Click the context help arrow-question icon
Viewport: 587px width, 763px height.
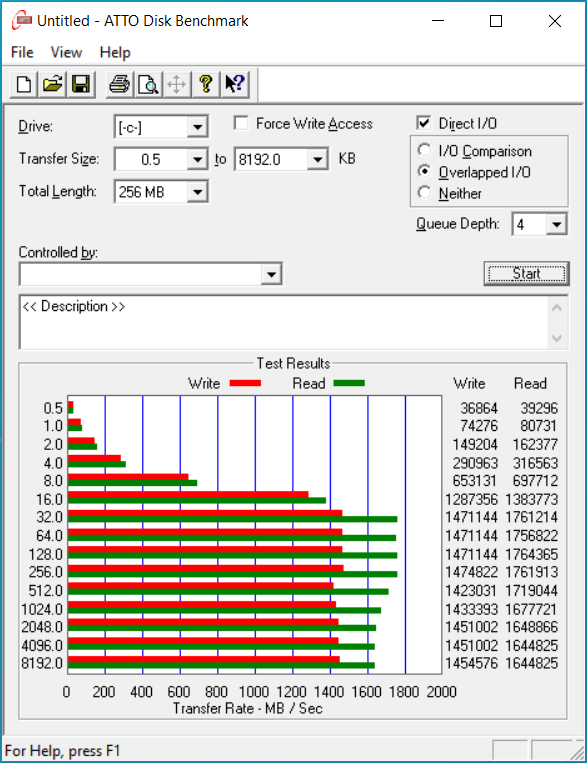tap(235, 85)
